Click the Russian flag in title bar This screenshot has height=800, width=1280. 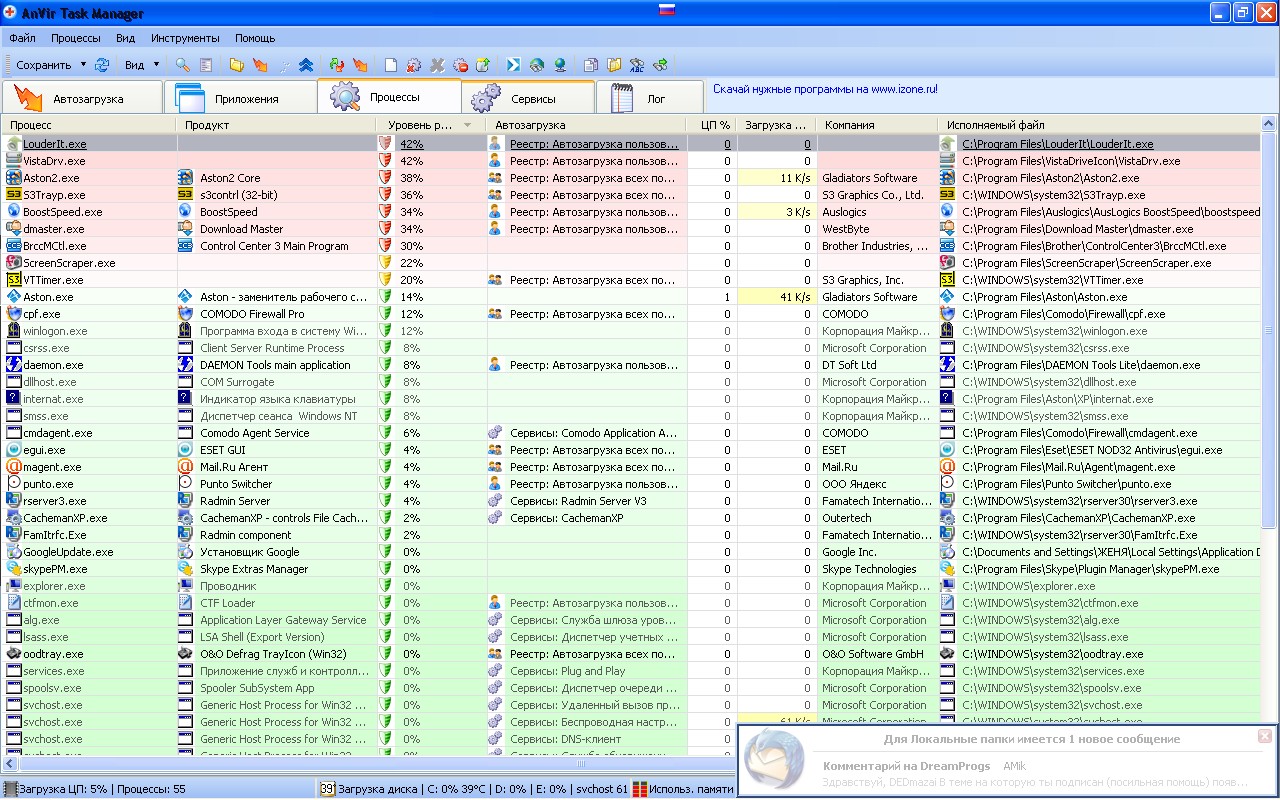click(x=667, y=11)
